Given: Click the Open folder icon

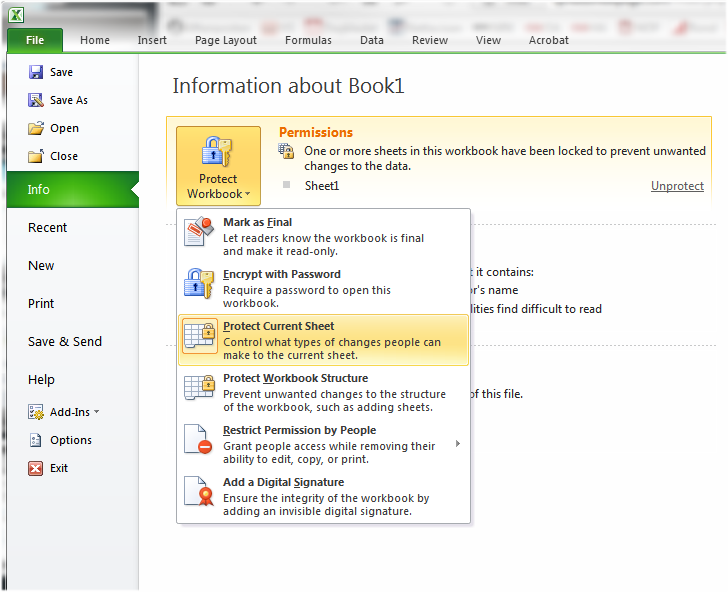Looking at the screenshot, I should (x=36, y=128).
